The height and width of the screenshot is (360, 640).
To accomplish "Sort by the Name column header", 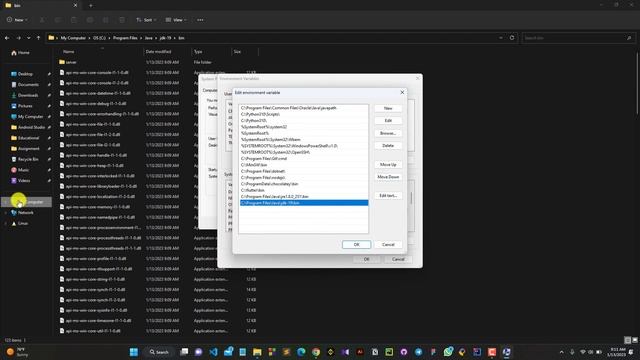I will click(x=69, y=52).
